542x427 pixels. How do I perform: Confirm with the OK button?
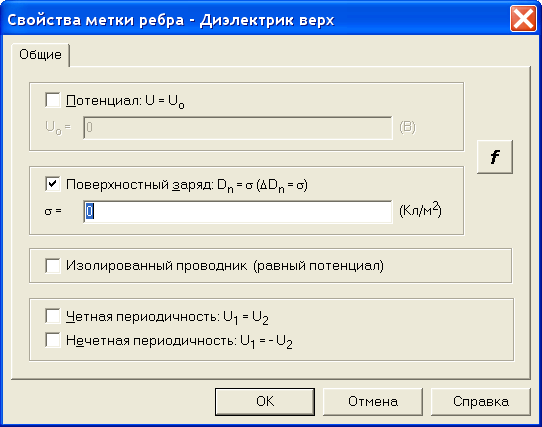(x=265, y=401)
